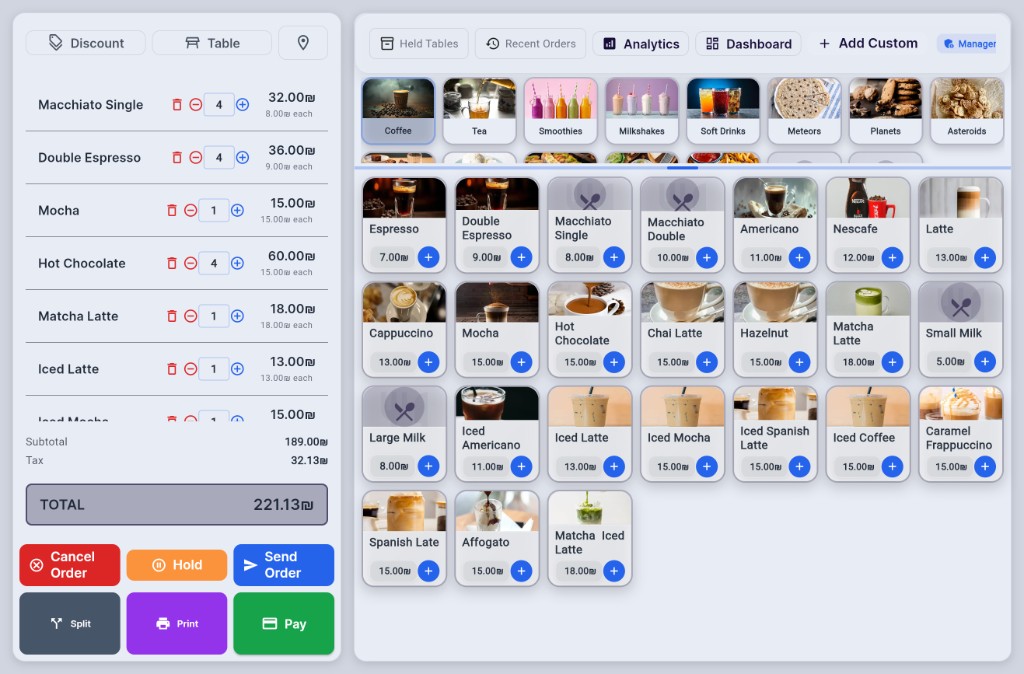The width and height of the screenshot is (1024, 674).
Task: Add Matcha Iced Latte with plus
Action: (x=614, y=571)
